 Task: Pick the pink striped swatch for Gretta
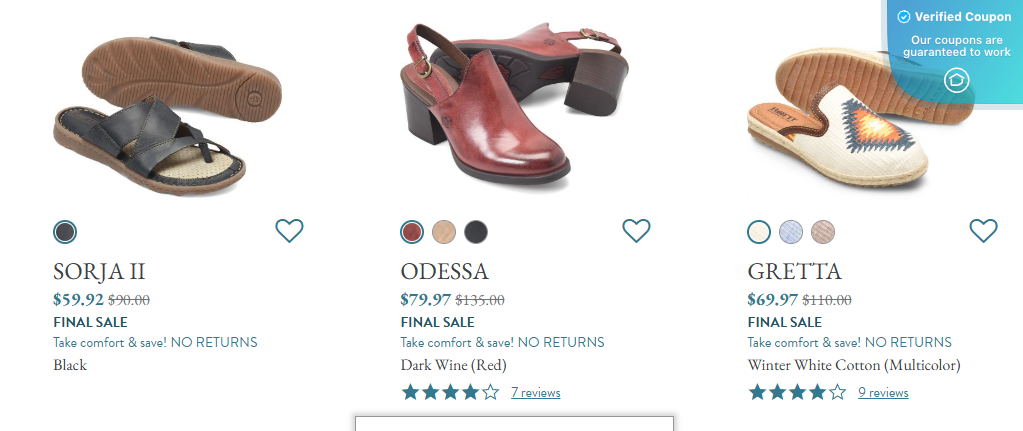point(823,232)
